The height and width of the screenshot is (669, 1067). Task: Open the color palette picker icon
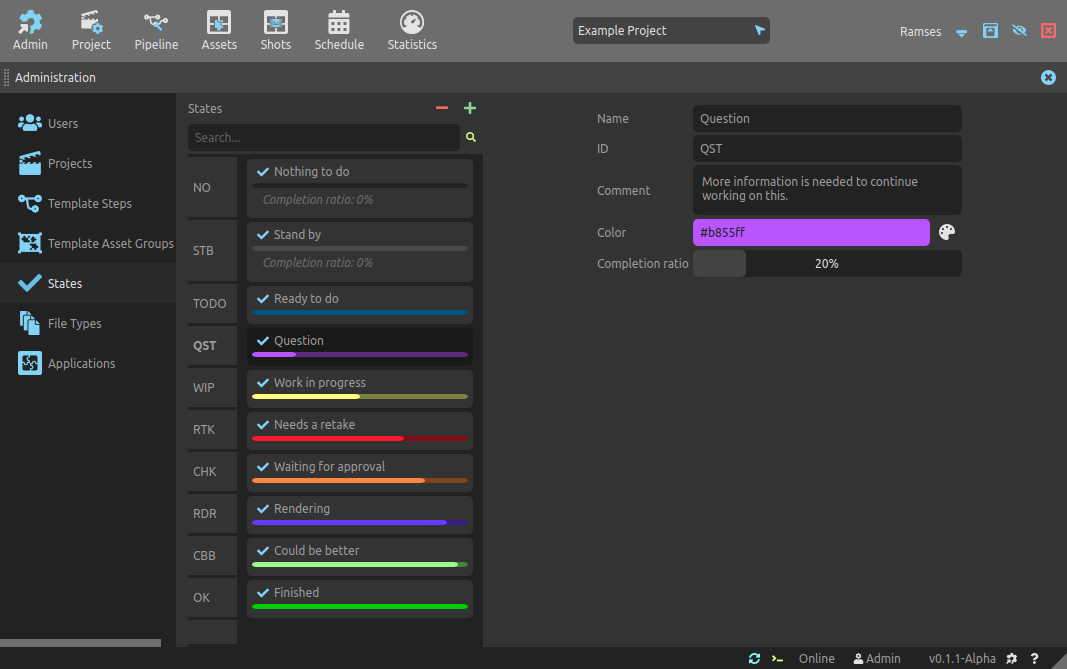tap(947, 232)
